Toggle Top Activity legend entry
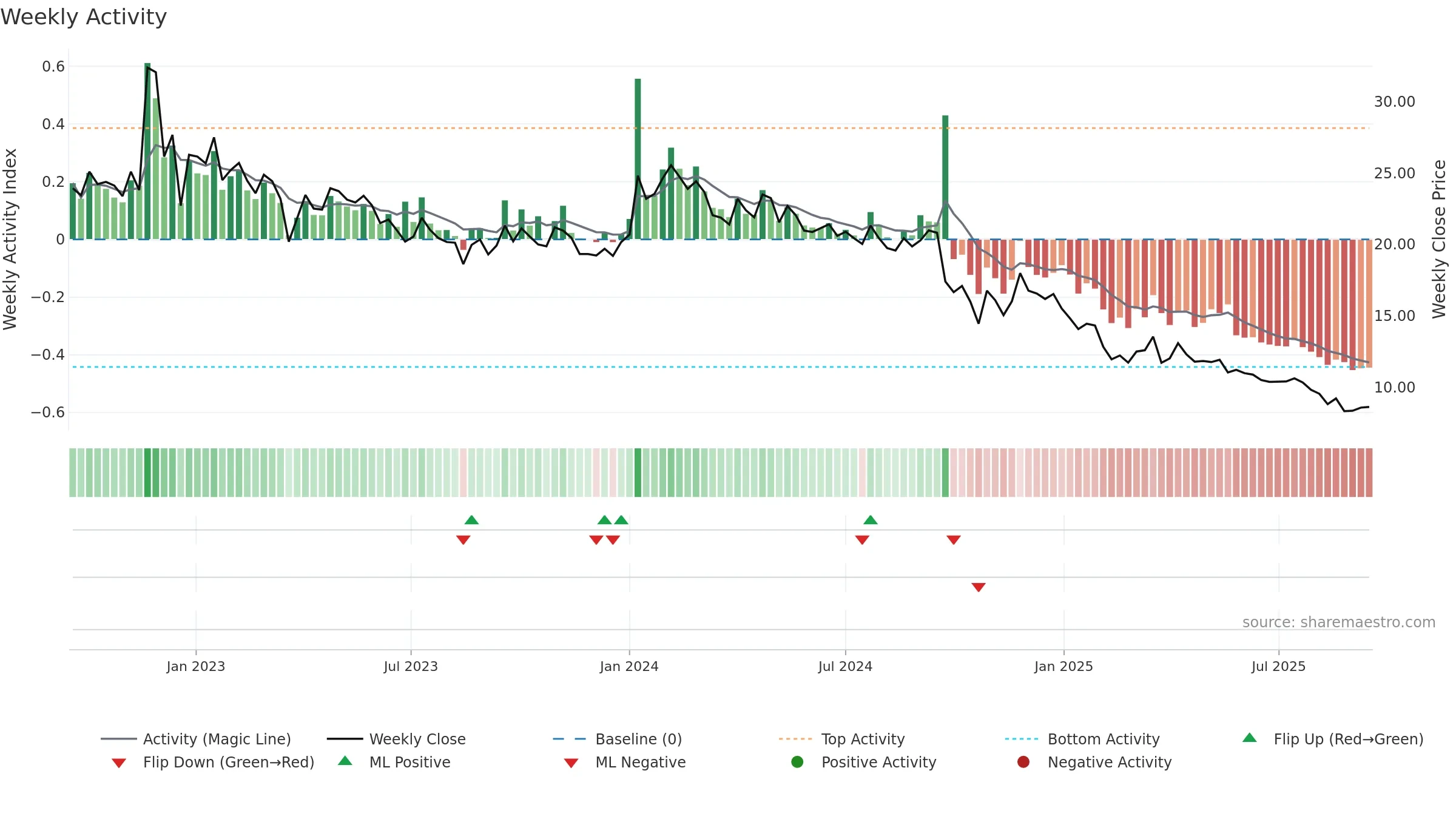1456x819 pixels. [841, 739]
